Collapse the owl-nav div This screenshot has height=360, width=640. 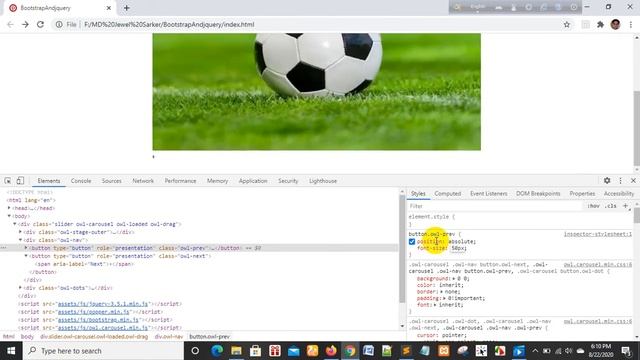pyautogui.click(x=20, y=240)
